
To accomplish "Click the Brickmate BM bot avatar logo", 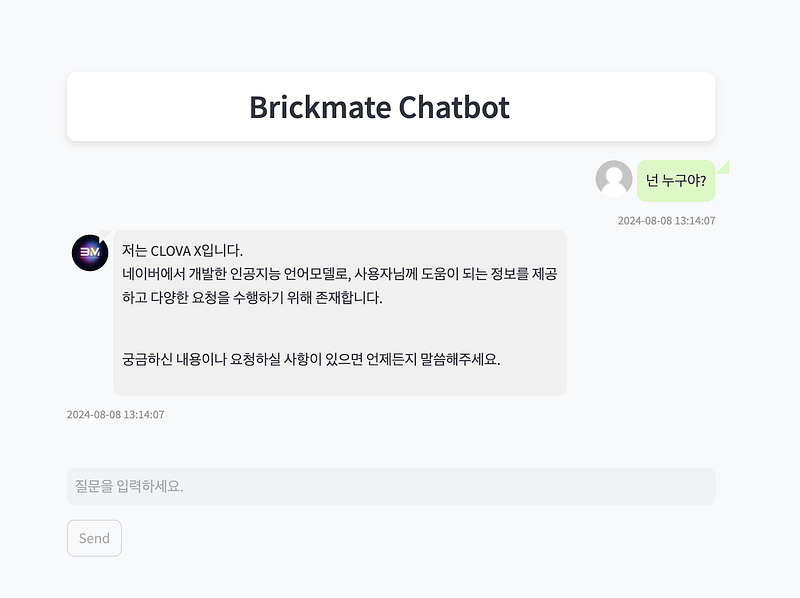I will point(90,253).
